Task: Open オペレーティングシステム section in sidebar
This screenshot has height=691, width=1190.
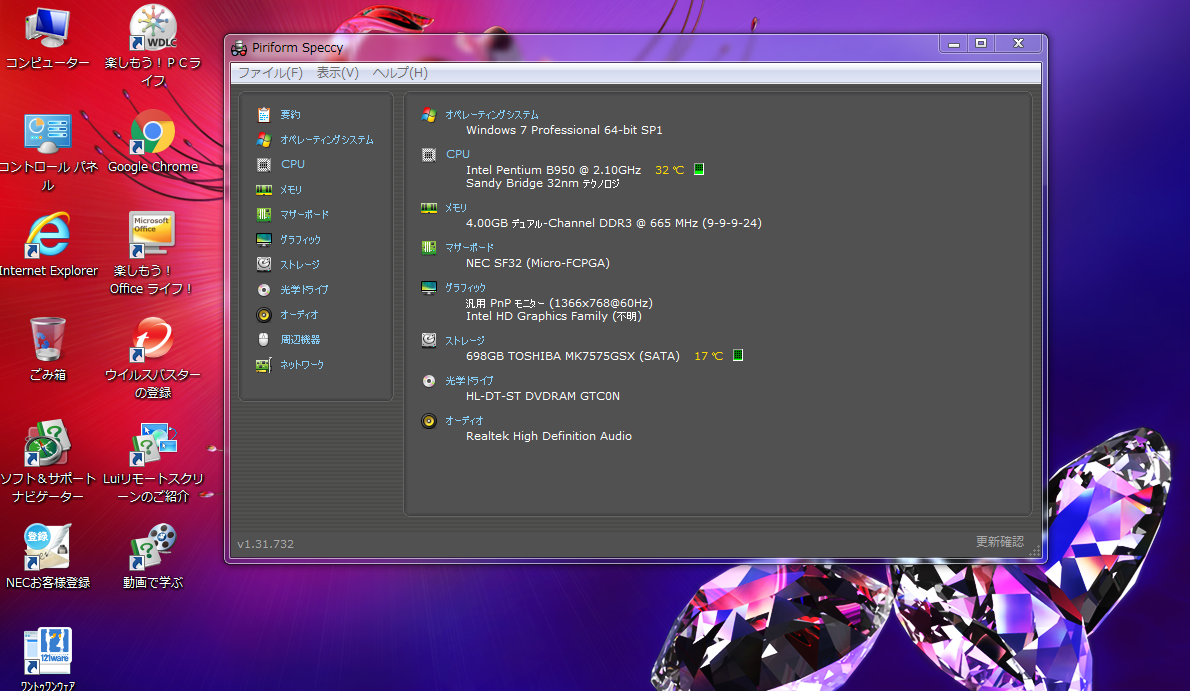Action: tap(326, 140)
